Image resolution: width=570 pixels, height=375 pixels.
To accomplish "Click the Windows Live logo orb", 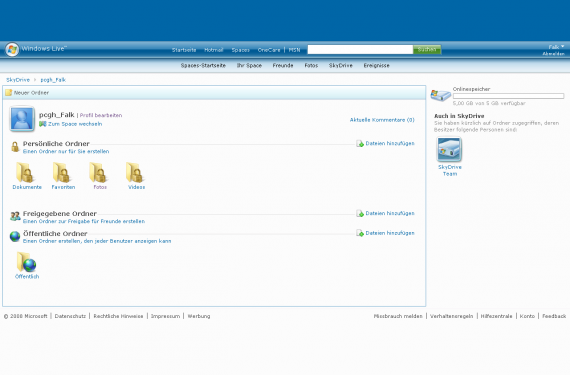I will coord(12,49).
